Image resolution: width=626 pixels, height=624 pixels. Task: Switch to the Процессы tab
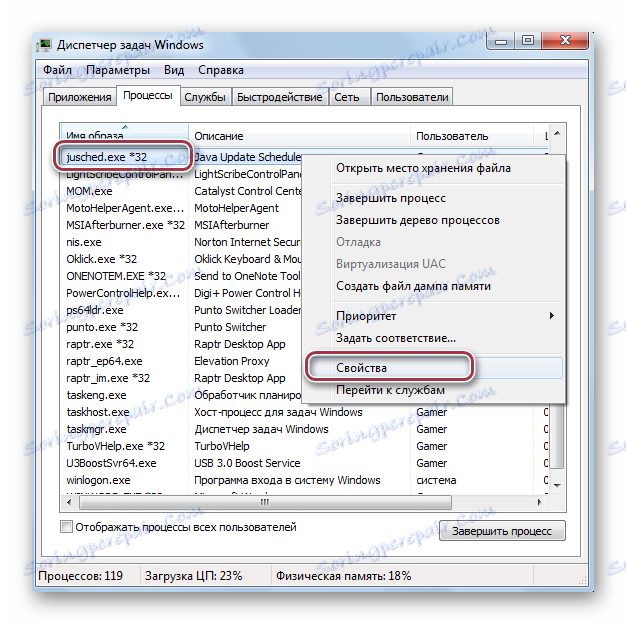click(148, 95)
